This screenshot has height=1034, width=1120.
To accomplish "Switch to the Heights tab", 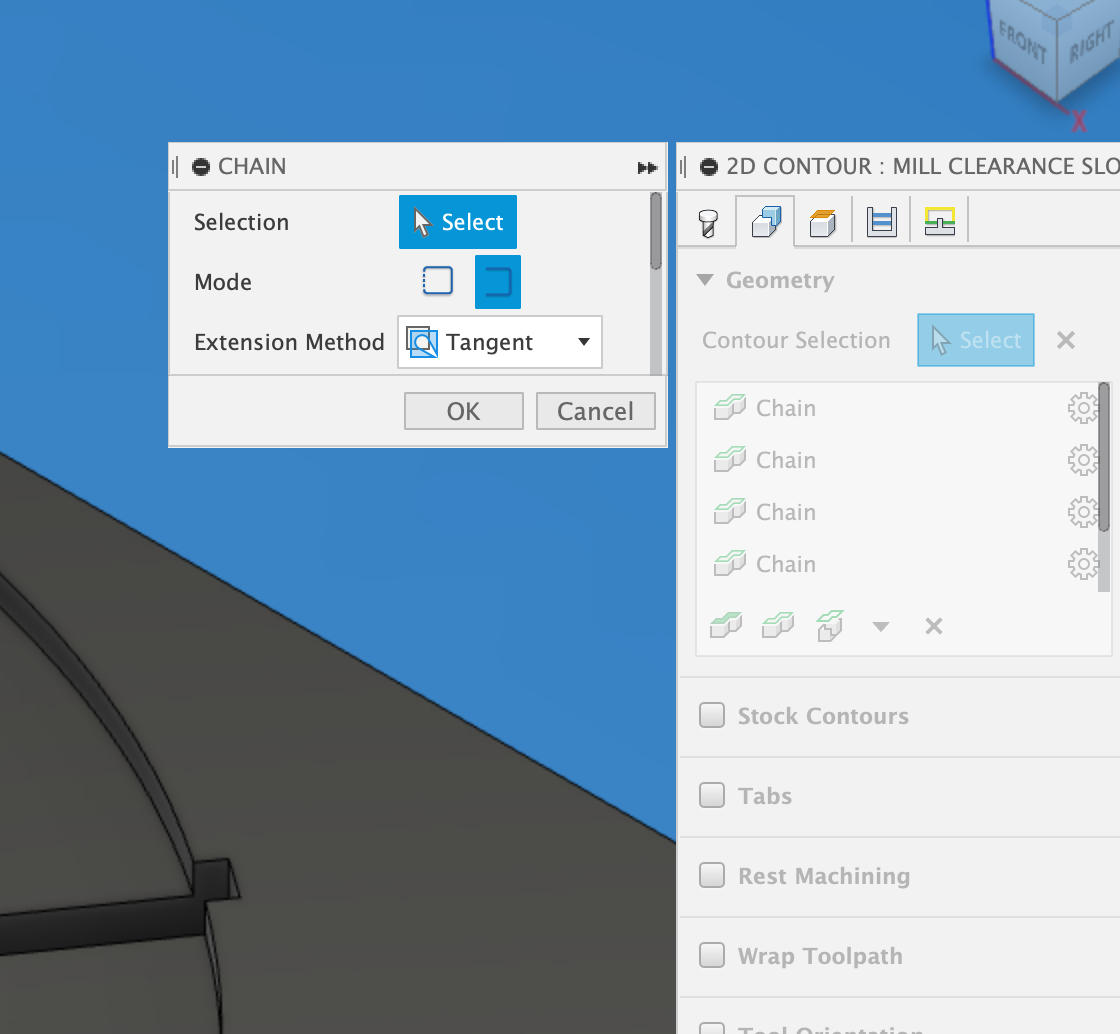I will 823,221.
